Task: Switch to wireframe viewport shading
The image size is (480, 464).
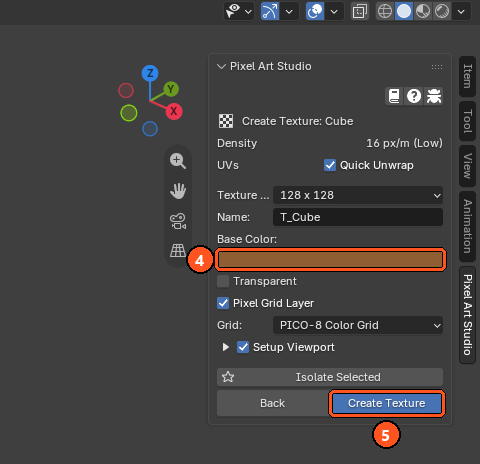Action: pyautogui.click(x=385, y=11)
